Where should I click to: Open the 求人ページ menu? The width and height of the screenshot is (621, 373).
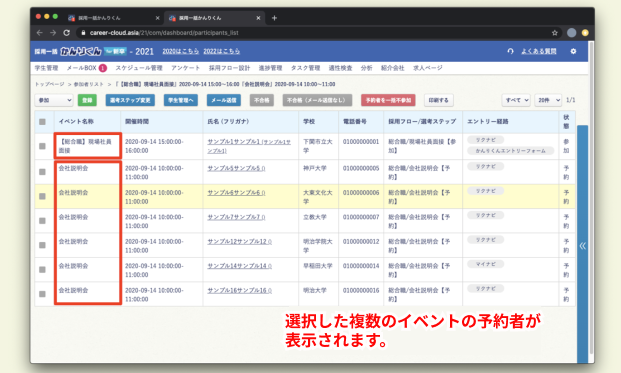(x=428, y=68)
